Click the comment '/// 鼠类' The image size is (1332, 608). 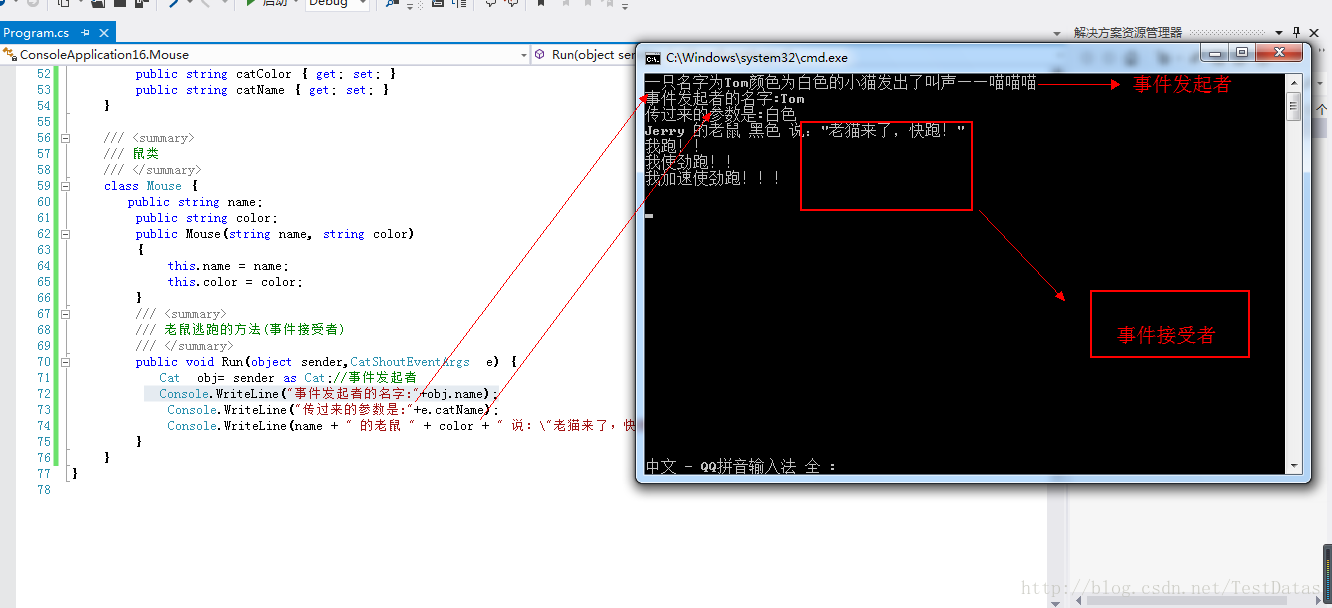click(x=131, y=154)
